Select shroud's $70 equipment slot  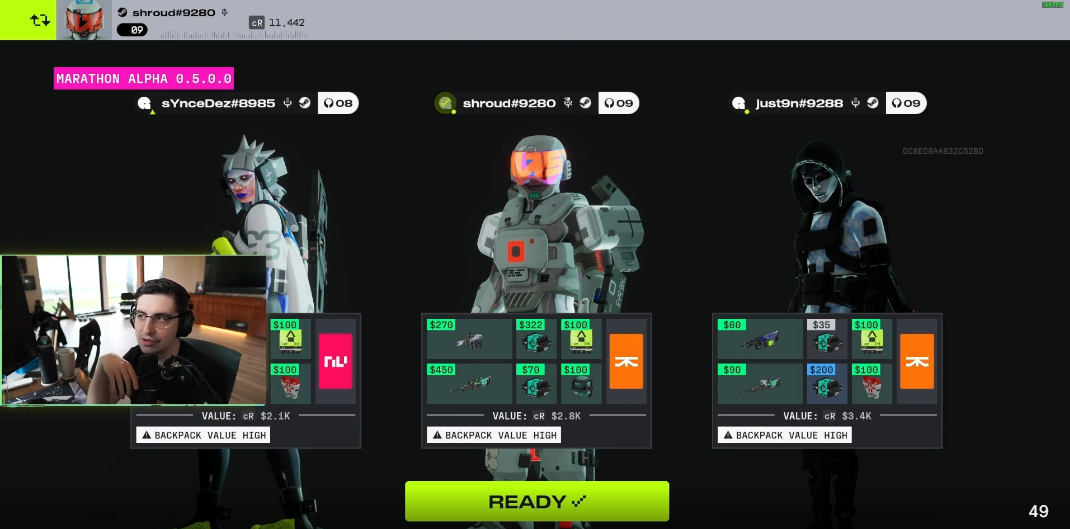(536, 383)
